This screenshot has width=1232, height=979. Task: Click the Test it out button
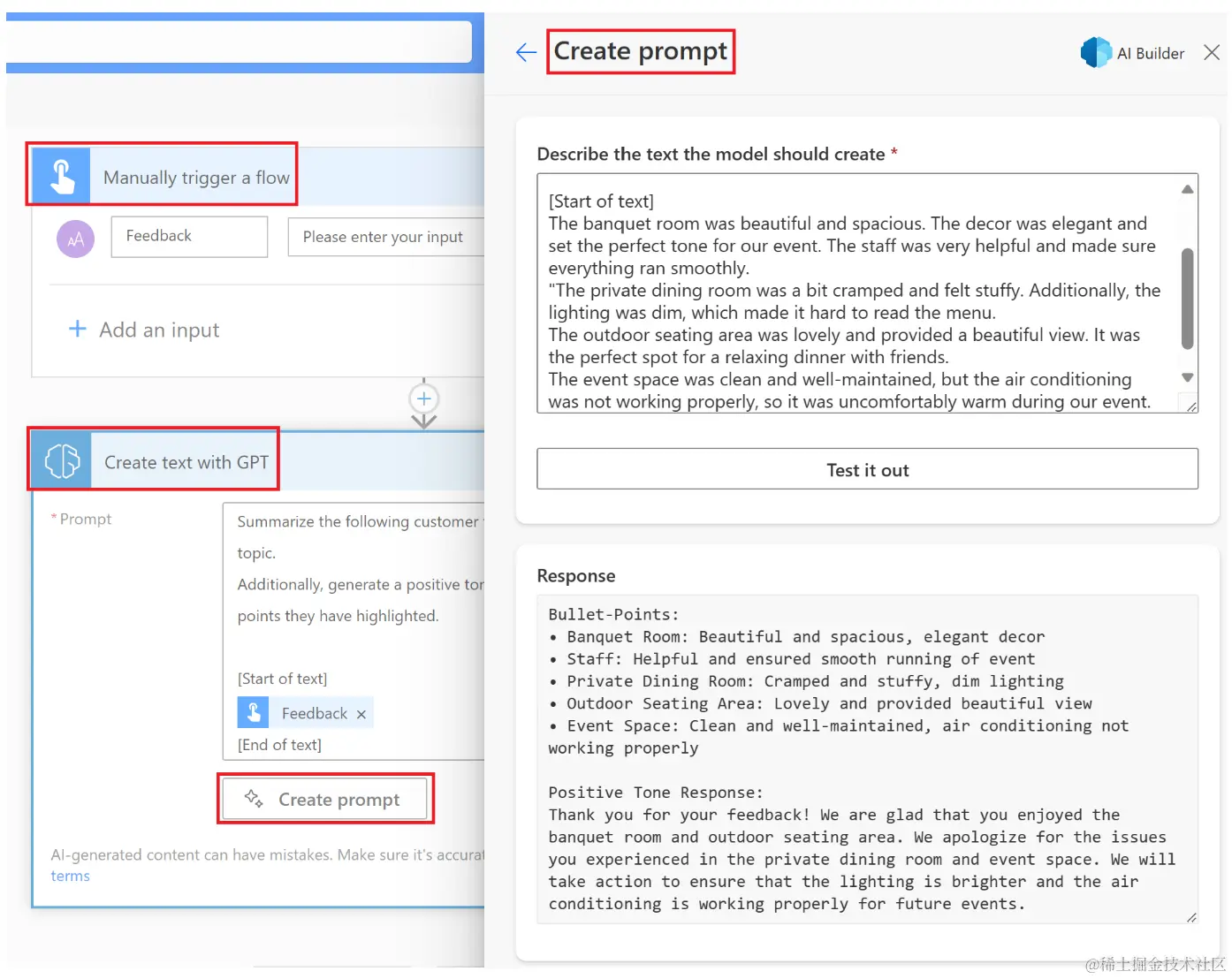pos(868,469)
